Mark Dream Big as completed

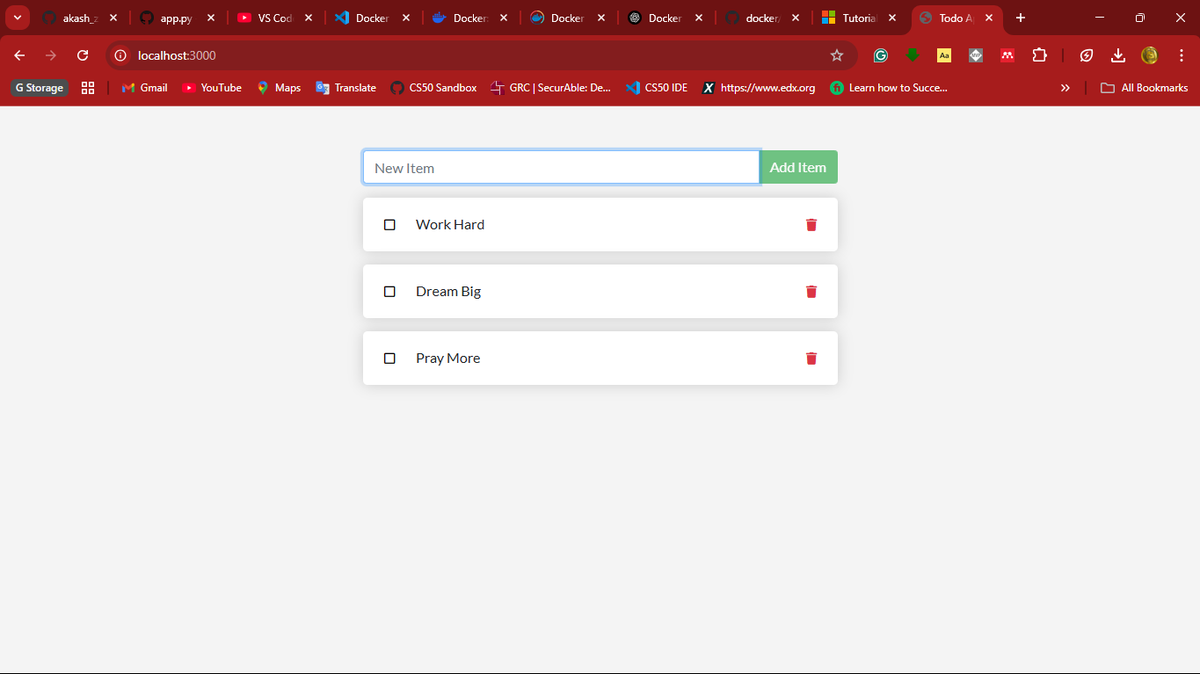(390, 292)
